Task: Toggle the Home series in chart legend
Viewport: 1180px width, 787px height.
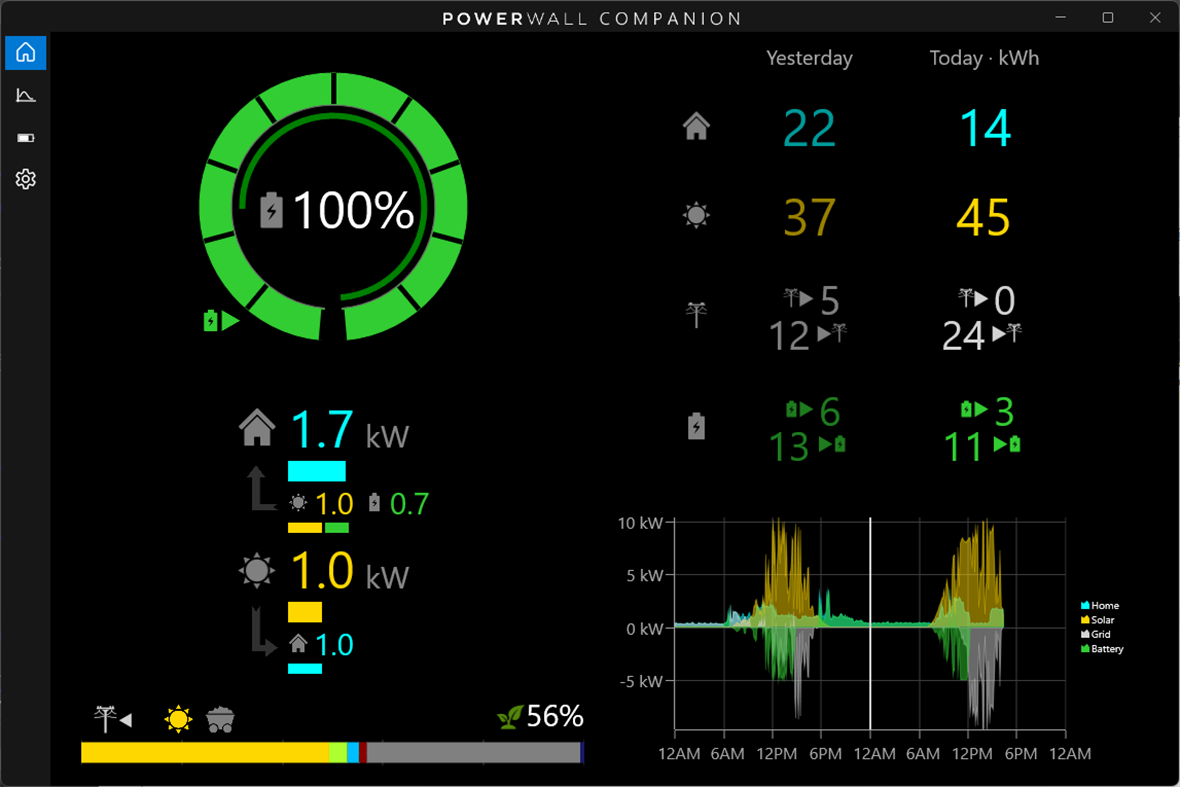Action: [1104, 605]
